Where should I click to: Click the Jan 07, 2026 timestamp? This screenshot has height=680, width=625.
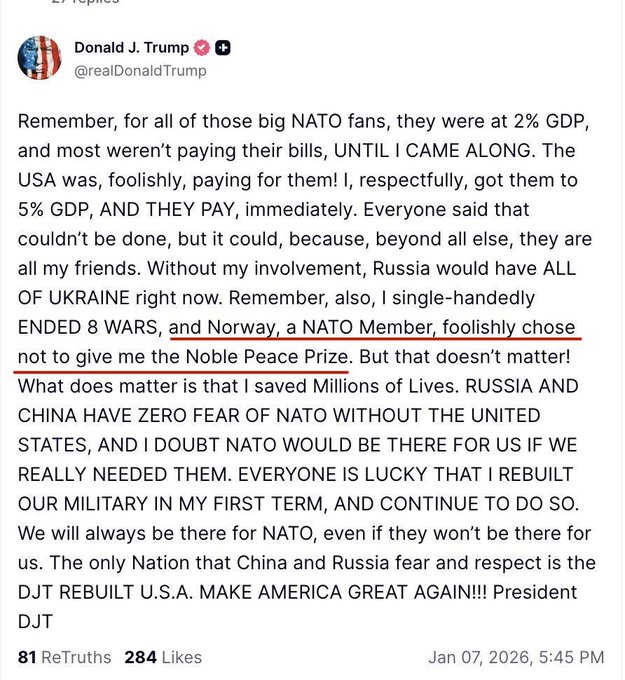516,657
